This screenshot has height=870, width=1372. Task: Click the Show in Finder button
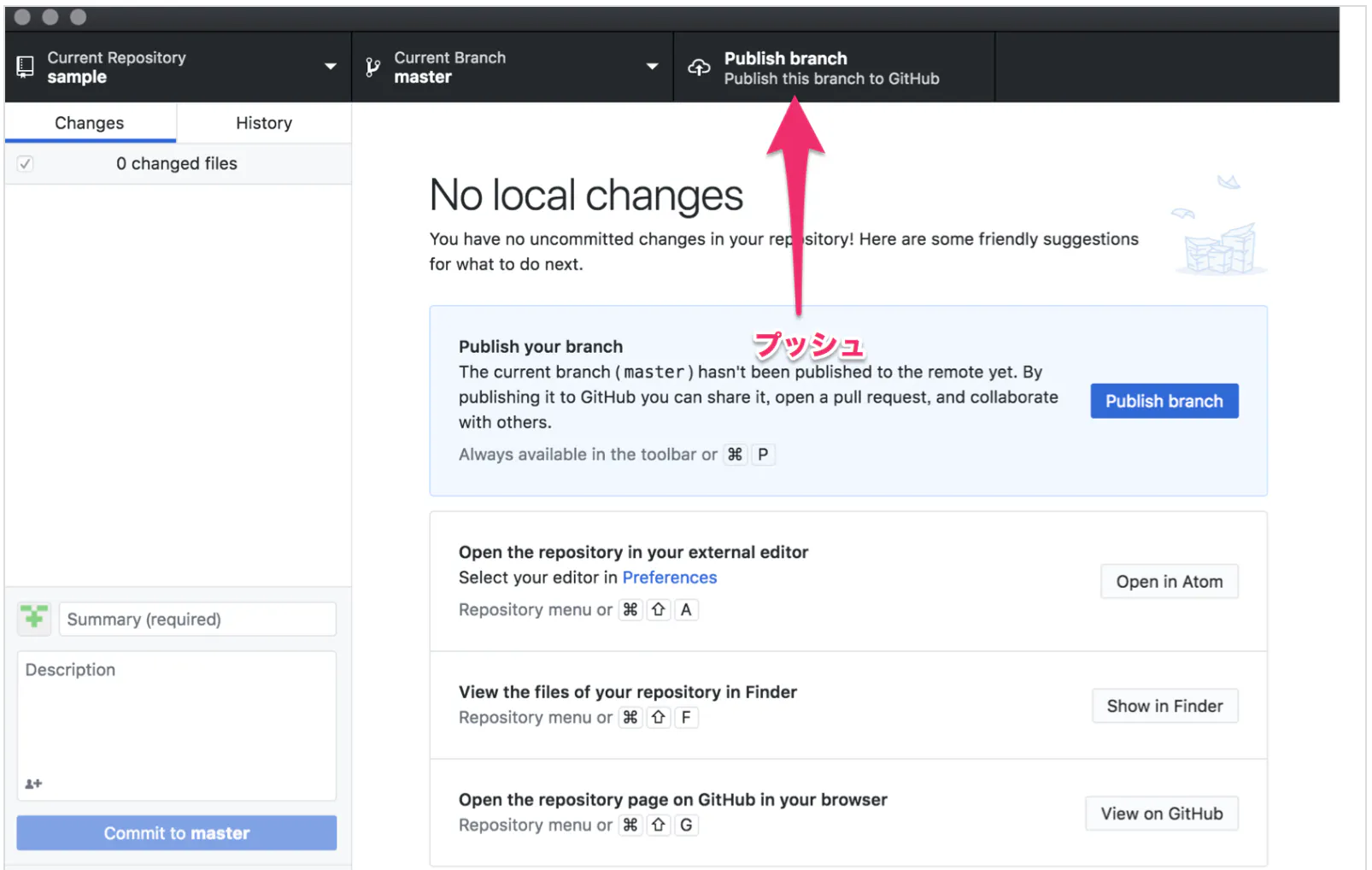coord(1164,706)
